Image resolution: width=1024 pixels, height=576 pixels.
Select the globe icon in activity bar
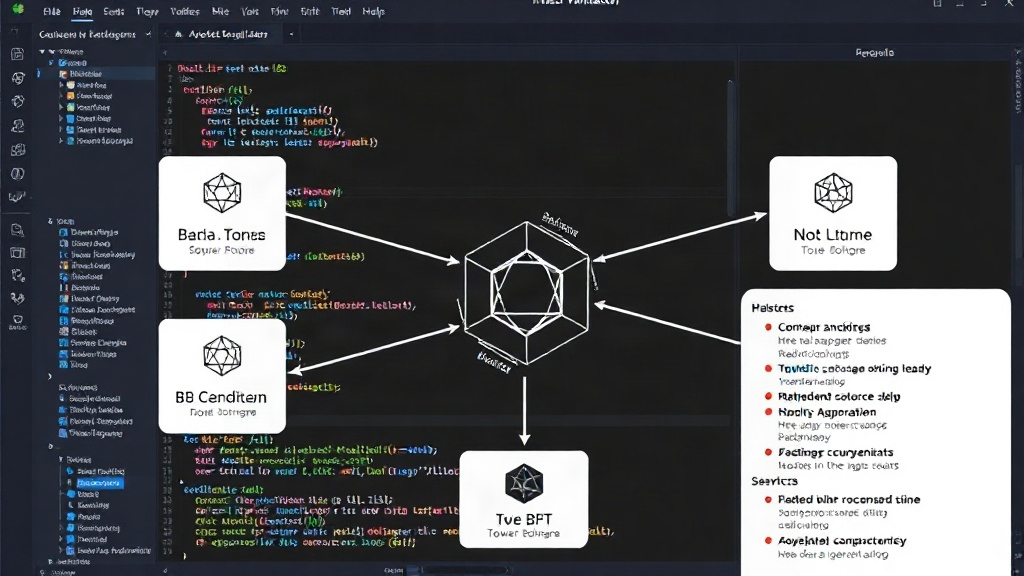pyautogui.click(x=18, y=78)
